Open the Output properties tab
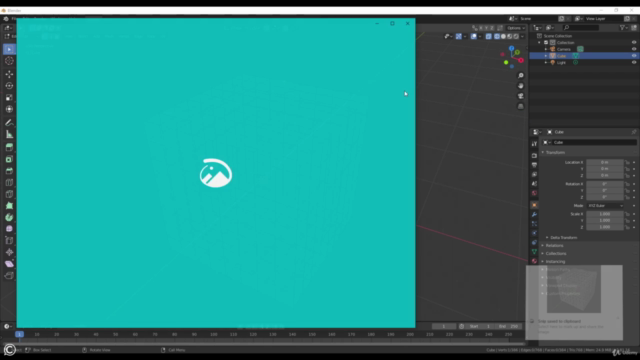Viewport: 640px width, 360px height. [x=534, y=165]
